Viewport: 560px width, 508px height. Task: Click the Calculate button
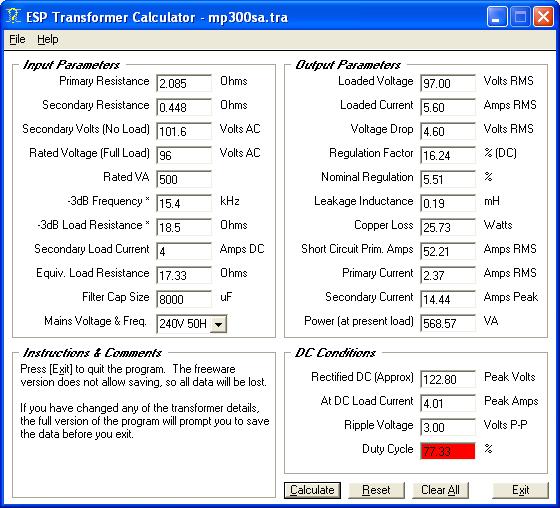tap(312, 490)
